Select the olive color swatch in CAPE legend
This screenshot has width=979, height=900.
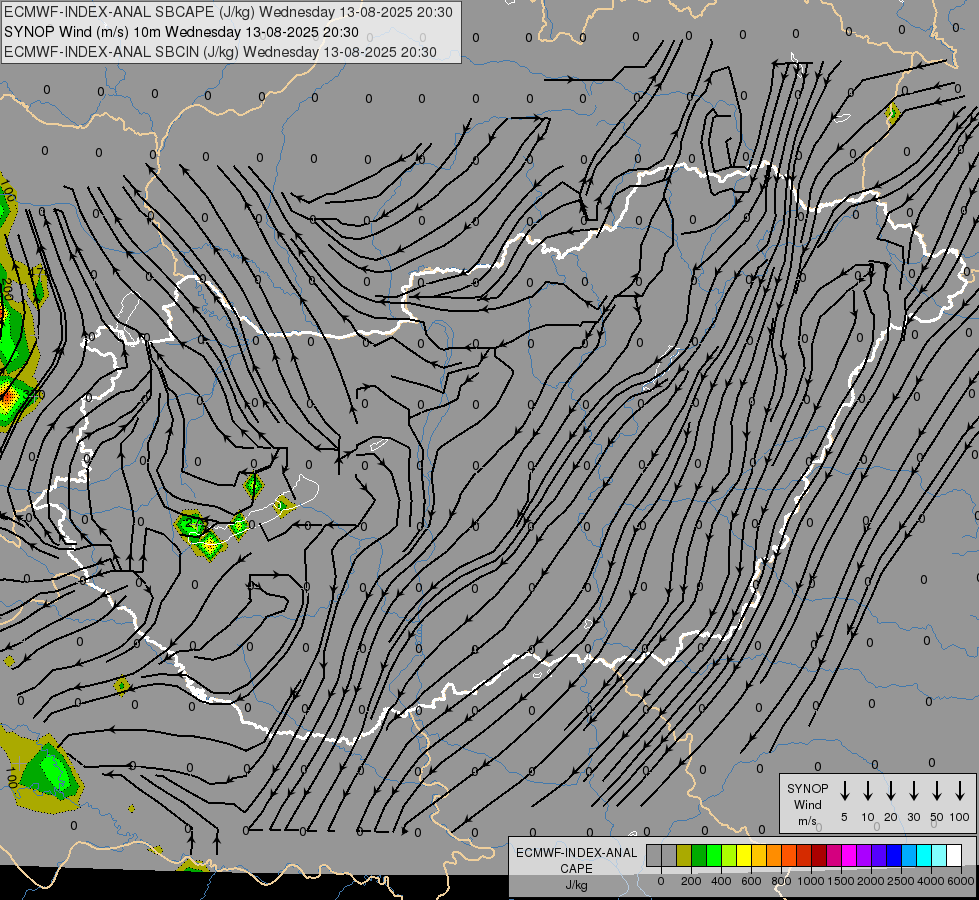684,855
